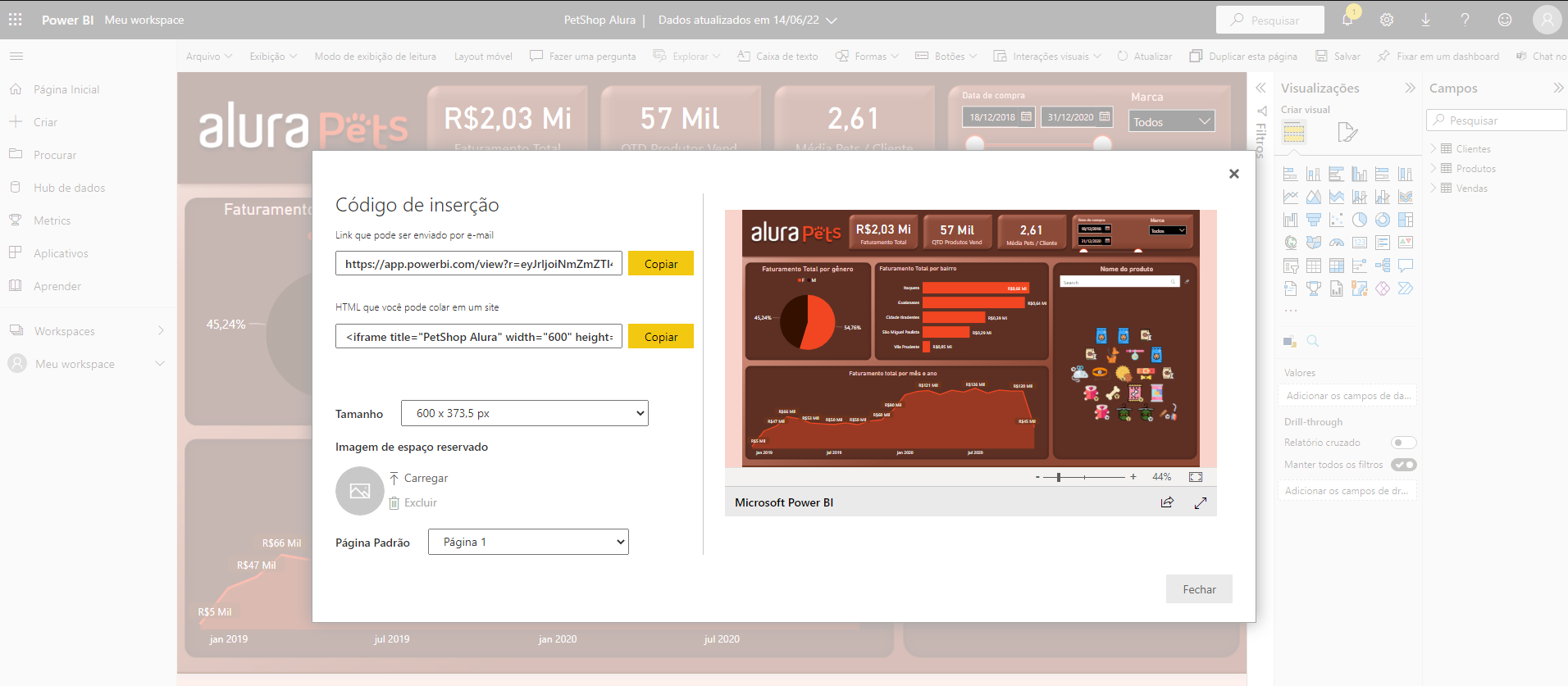Go to Página Inicial in sidebar
The image size is (1568, 686).
[66, 89]
